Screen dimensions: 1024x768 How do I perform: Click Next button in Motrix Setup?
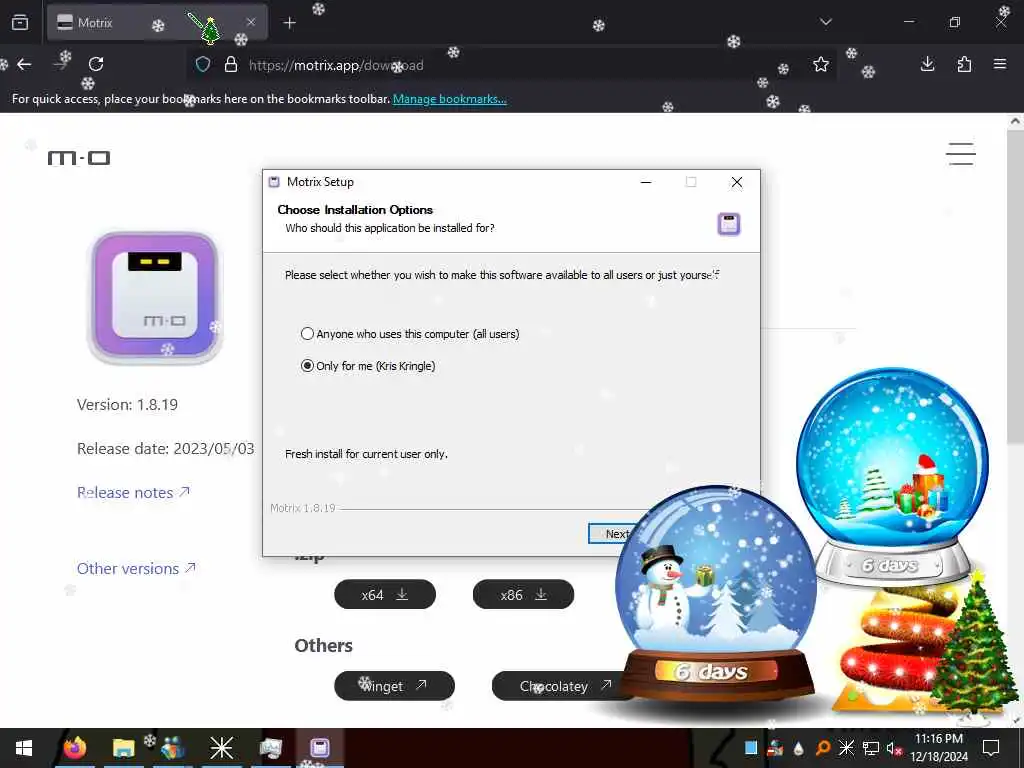pyautogui.click(x=614, y=534)
